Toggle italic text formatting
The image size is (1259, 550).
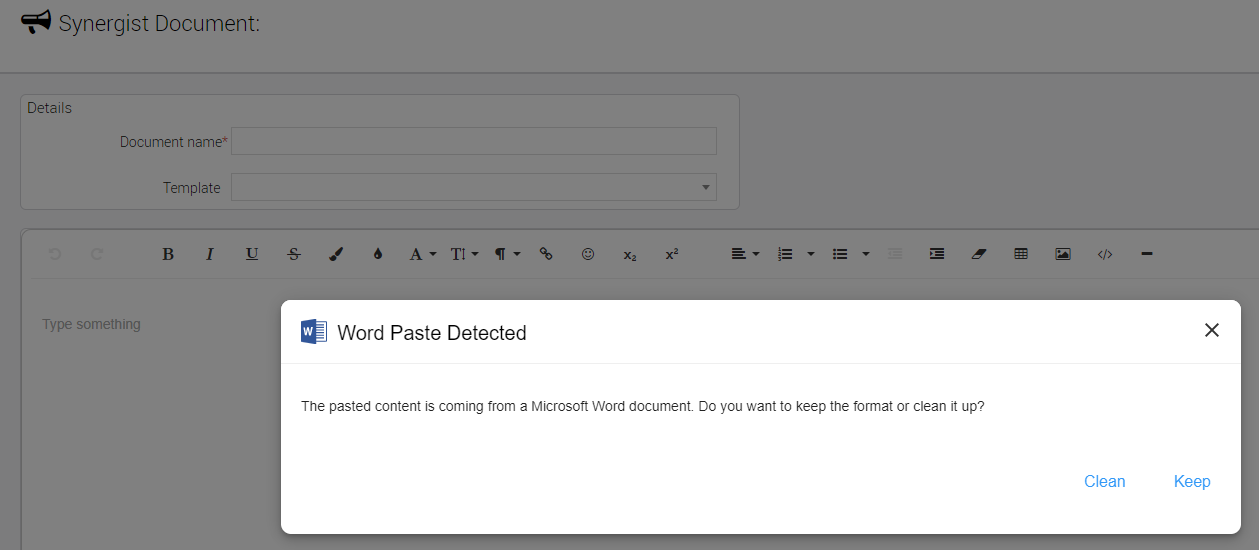(210, 254)
